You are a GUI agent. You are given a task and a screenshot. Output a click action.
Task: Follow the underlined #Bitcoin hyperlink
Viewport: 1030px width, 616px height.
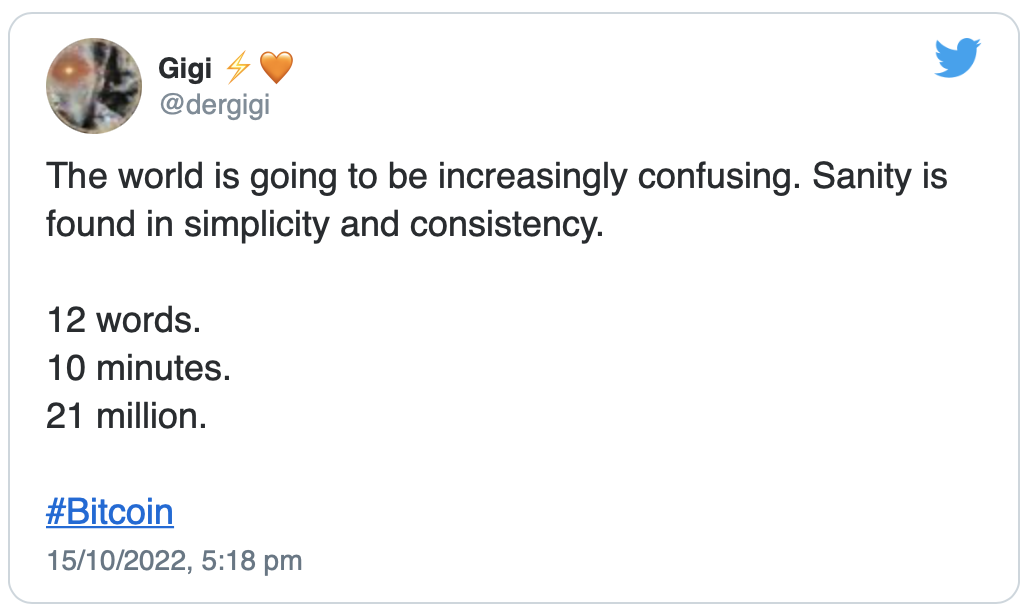[x=110, y=512]
